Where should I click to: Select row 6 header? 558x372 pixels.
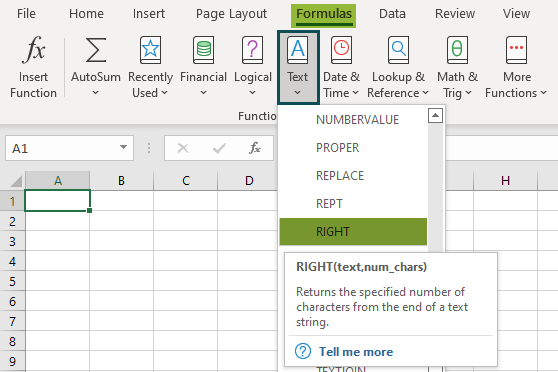pos(12,301)
